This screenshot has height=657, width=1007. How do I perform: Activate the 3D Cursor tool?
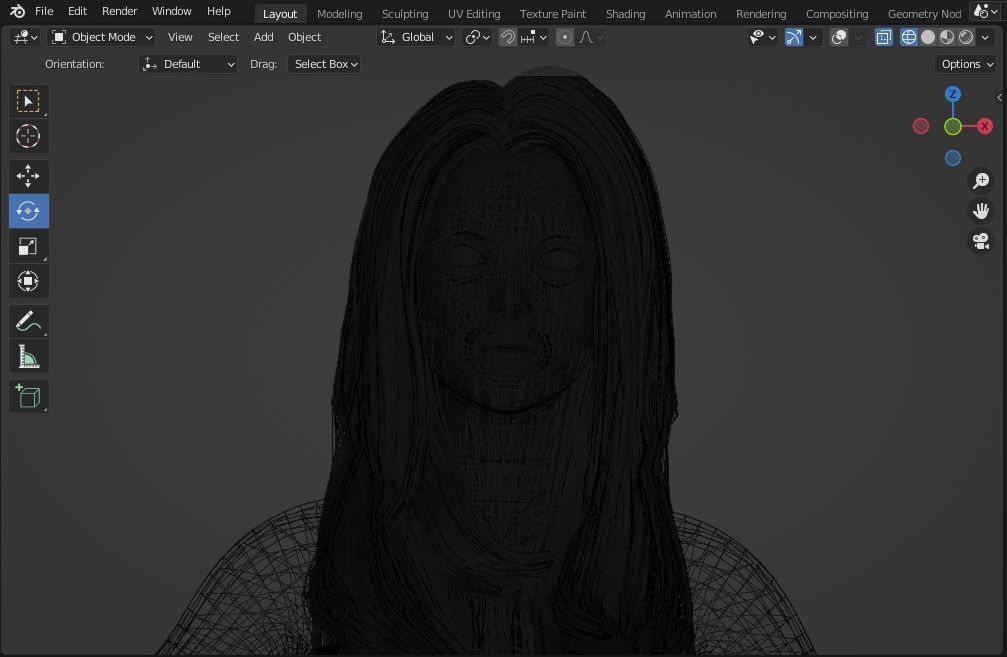[28, 136]
